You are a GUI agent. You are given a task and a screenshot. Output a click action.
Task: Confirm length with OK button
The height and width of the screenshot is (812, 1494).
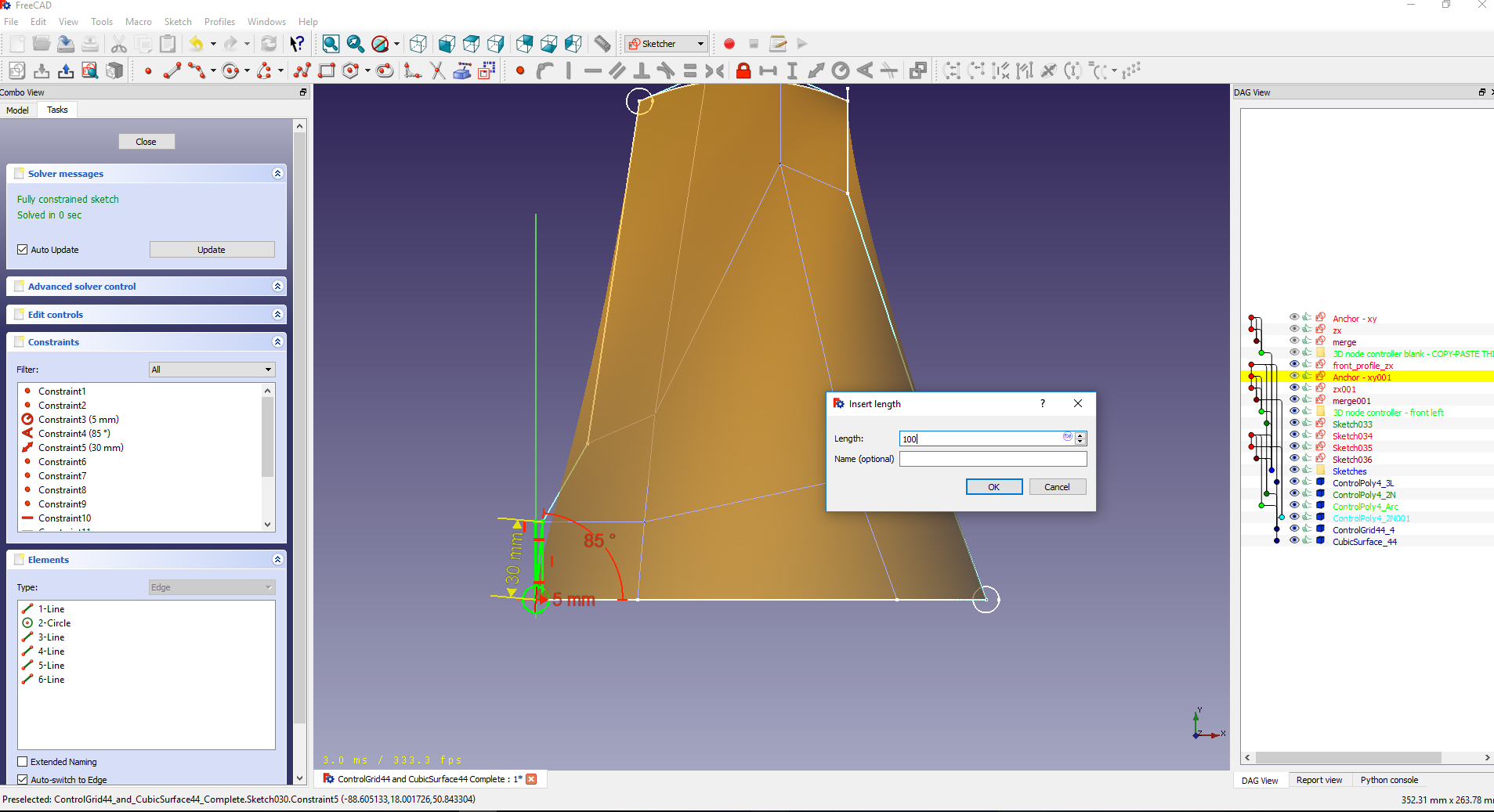coord(993,487)
